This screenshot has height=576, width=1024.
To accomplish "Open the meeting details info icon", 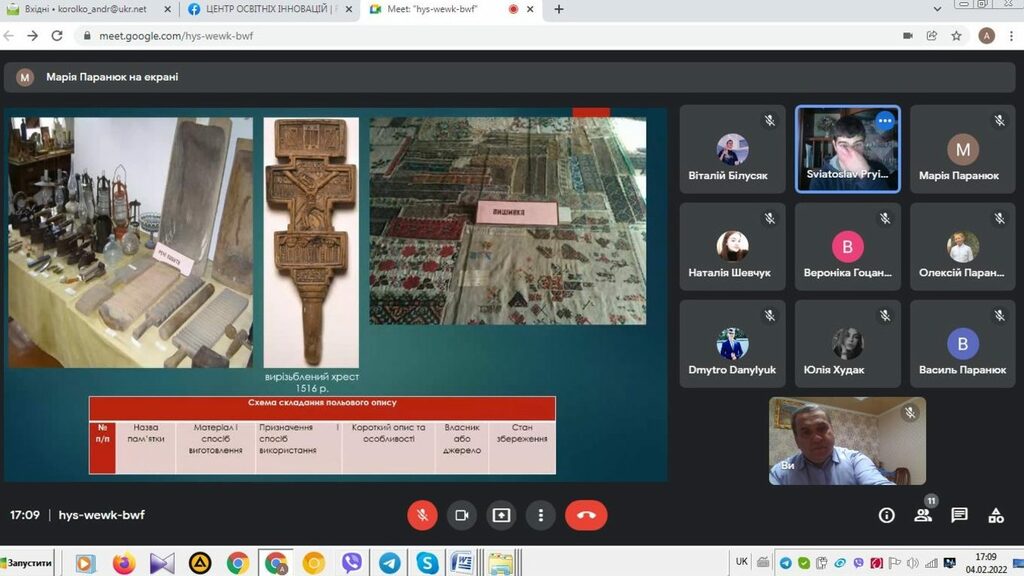I will coord(886,515).
